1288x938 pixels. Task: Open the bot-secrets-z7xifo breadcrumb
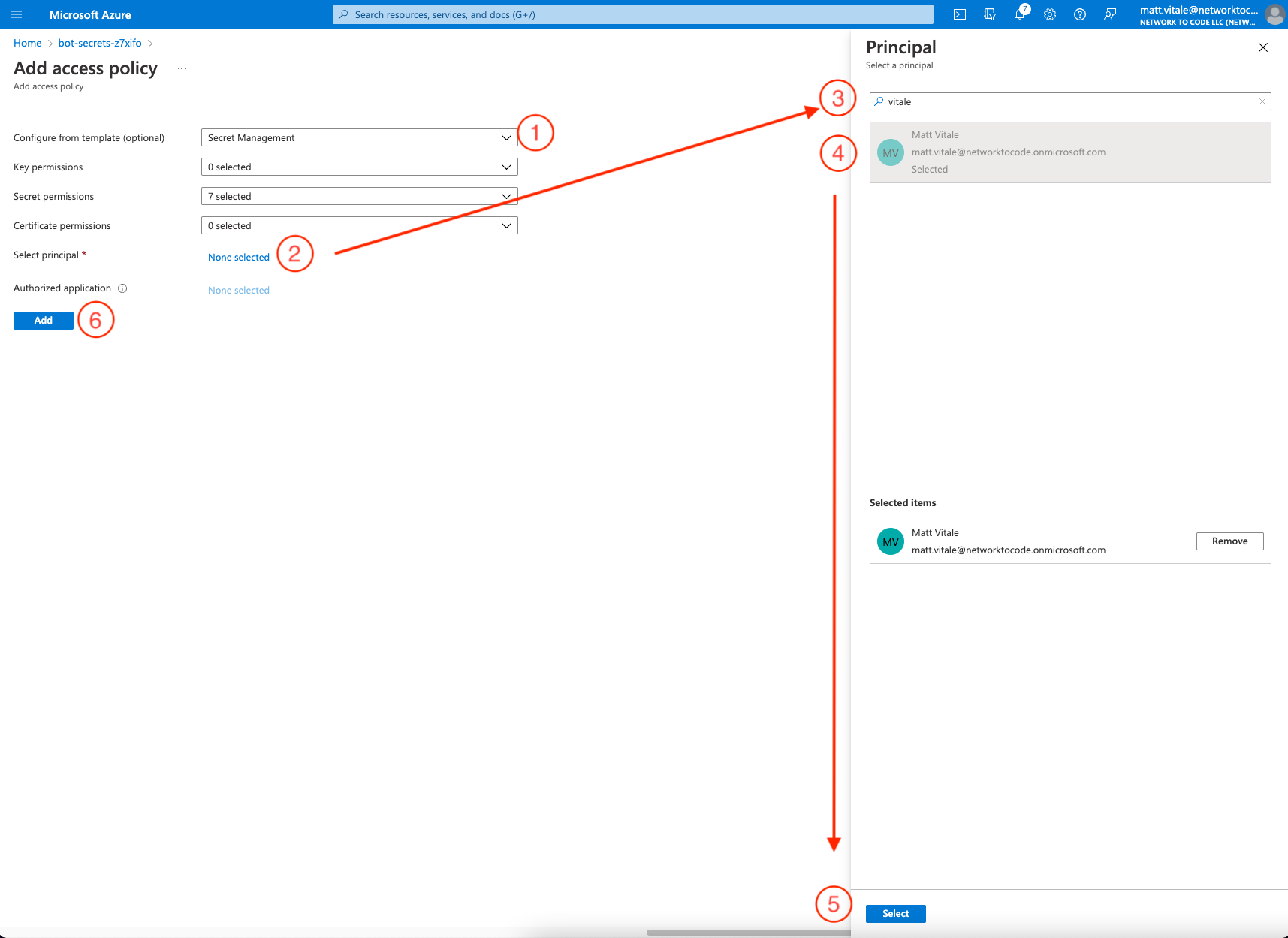coord(99,43)
